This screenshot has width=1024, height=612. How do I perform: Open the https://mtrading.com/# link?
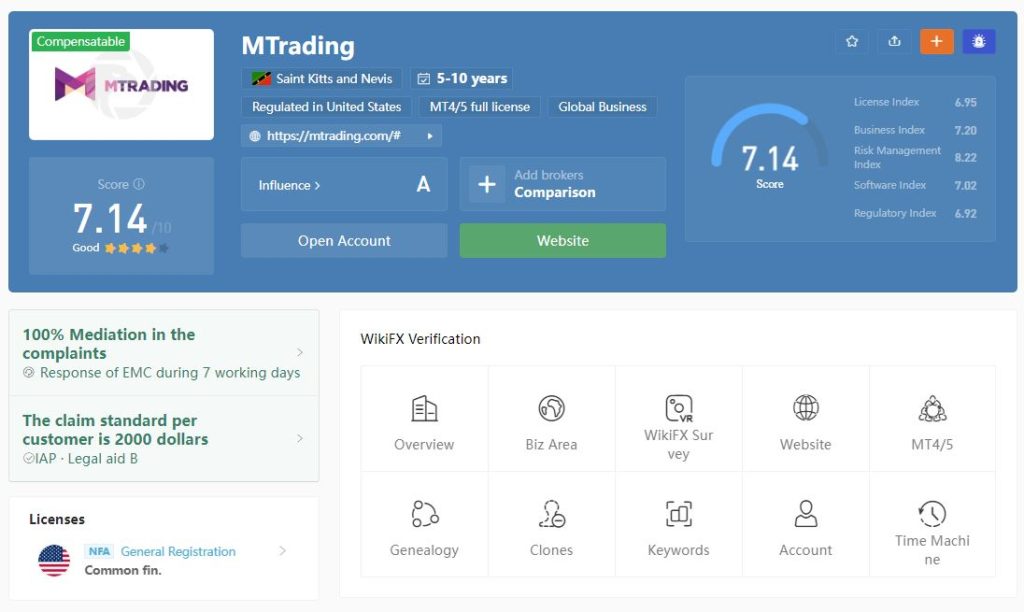334,136
